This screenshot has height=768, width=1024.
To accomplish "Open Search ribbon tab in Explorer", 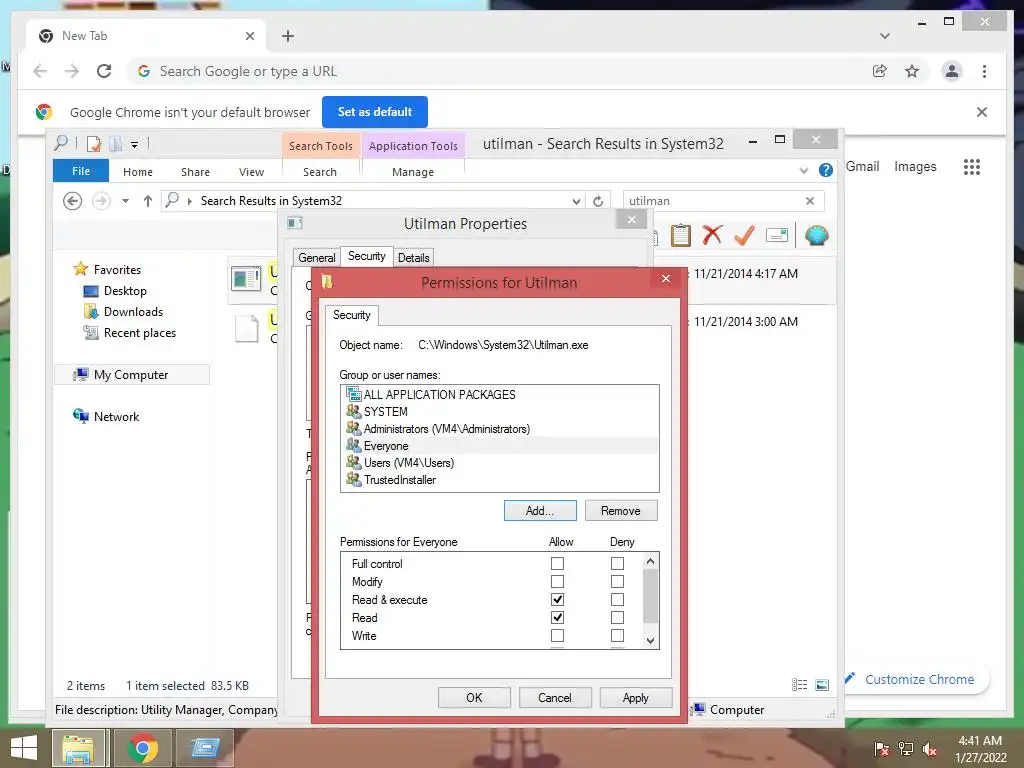I will (x=320, y=172).
